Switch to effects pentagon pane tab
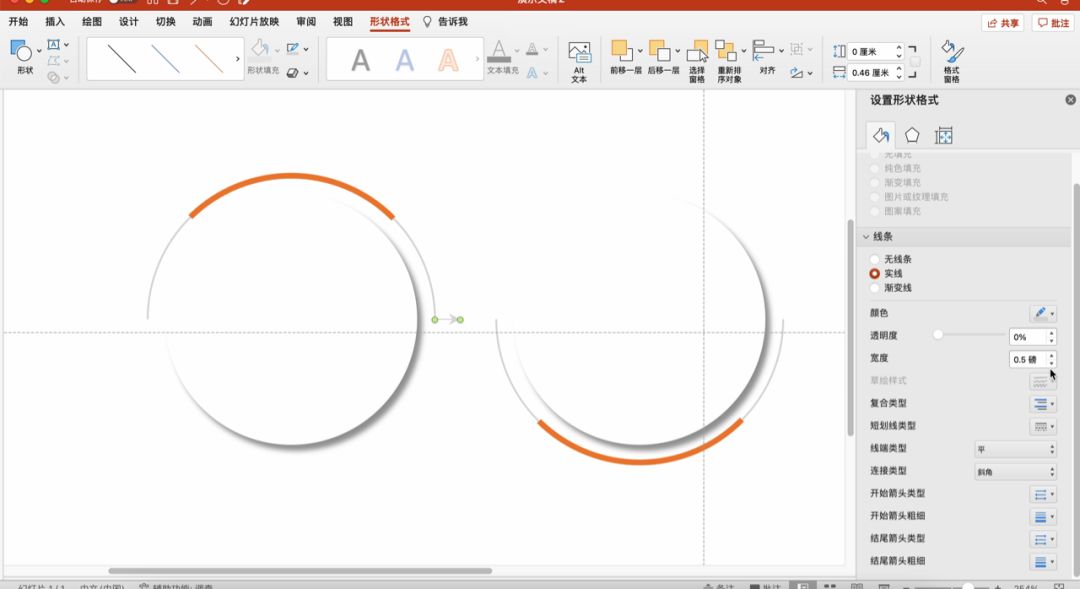1080x589 pixels. point(912,135)
